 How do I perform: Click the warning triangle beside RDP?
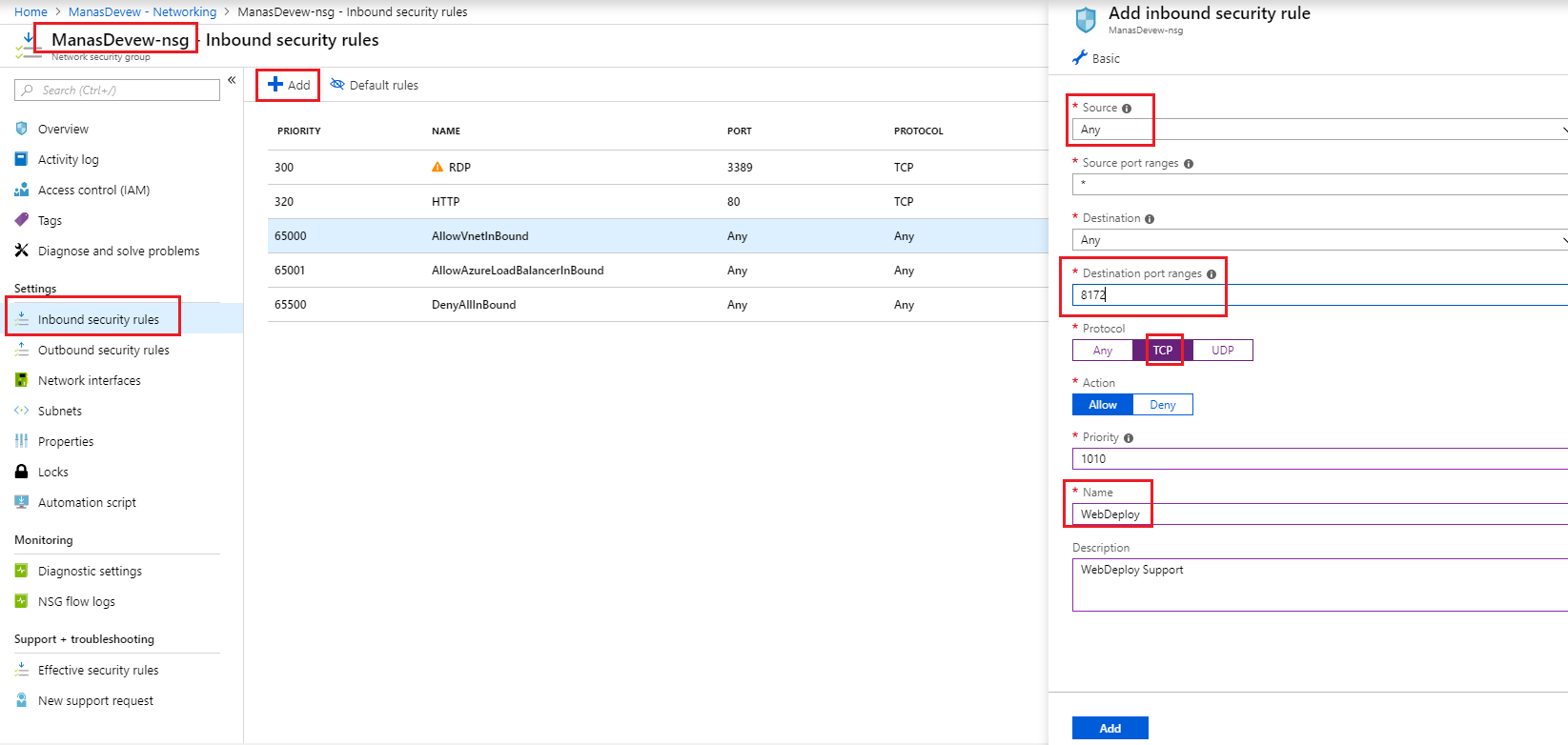pos(438,167)
